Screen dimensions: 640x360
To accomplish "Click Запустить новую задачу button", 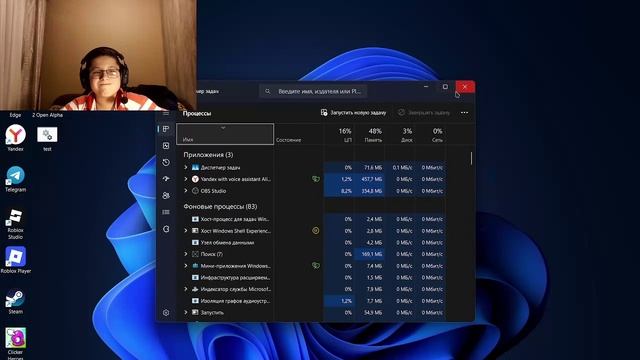I will click(x=353, y=113).
